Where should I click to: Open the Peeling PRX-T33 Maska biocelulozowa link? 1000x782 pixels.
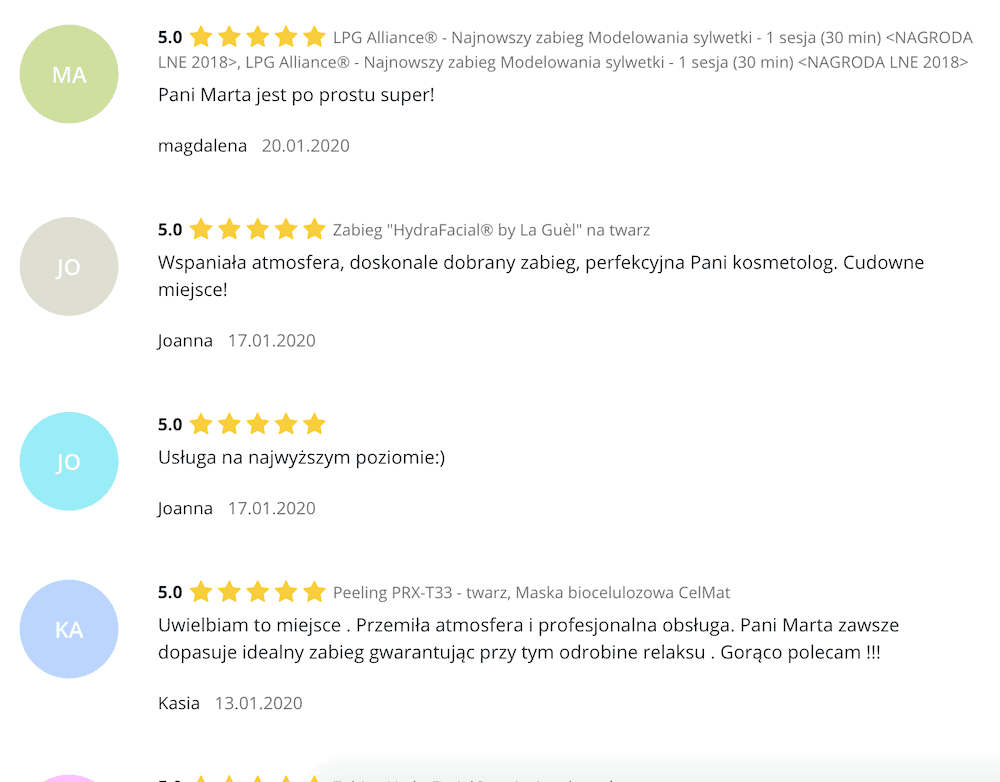point(531,592)
